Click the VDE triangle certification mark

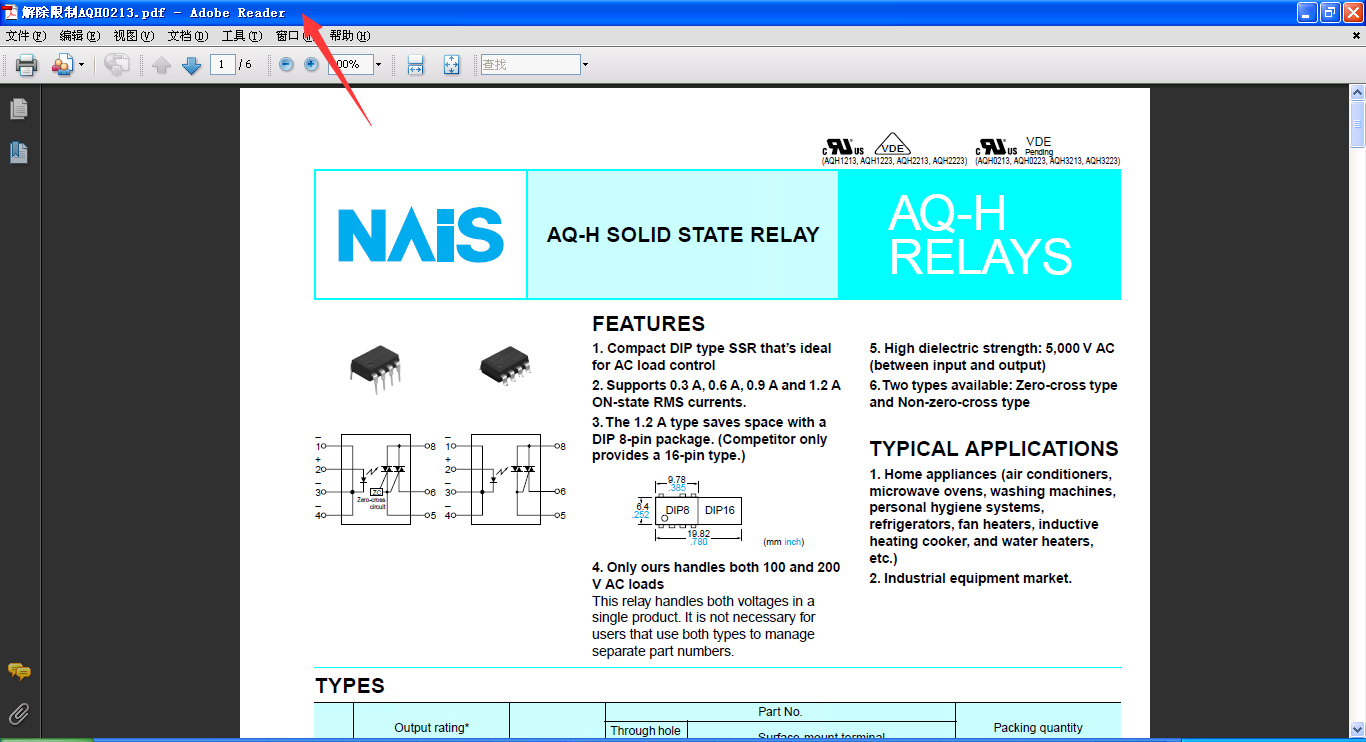(x=892, y=144)
